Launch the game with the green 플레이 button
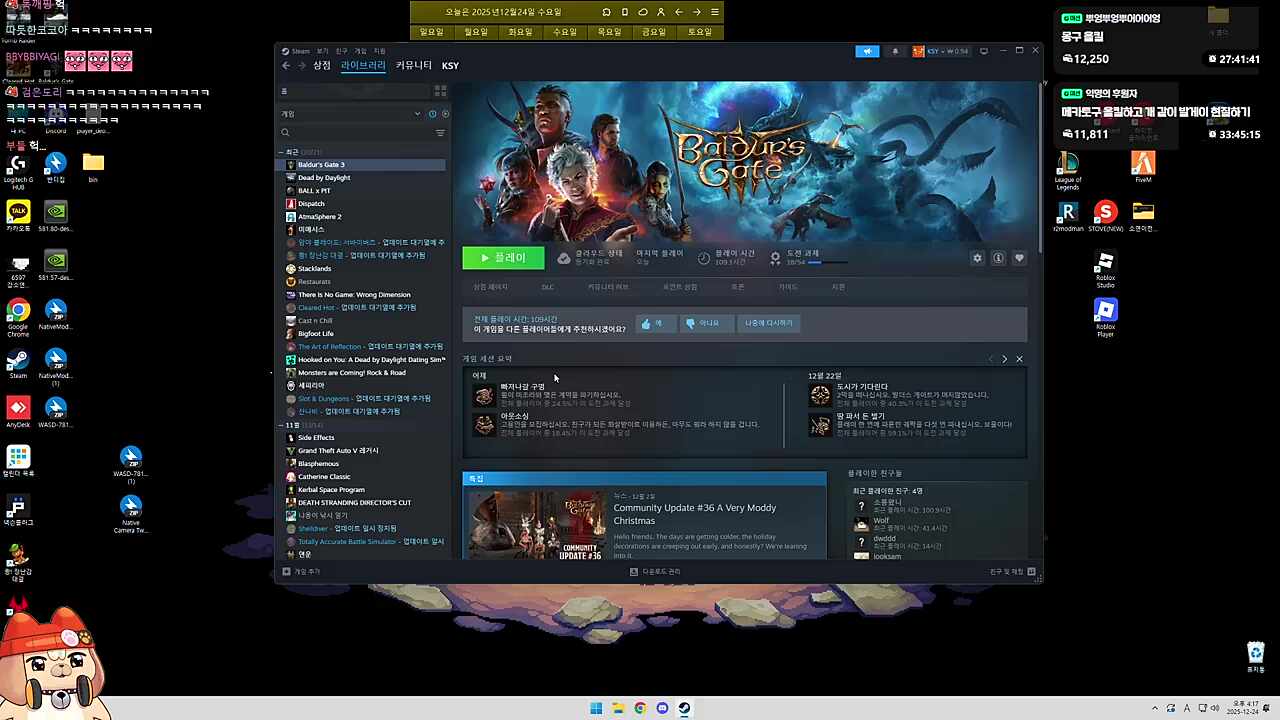Viewport: 1280px width, 720px height. click(503, 258)
